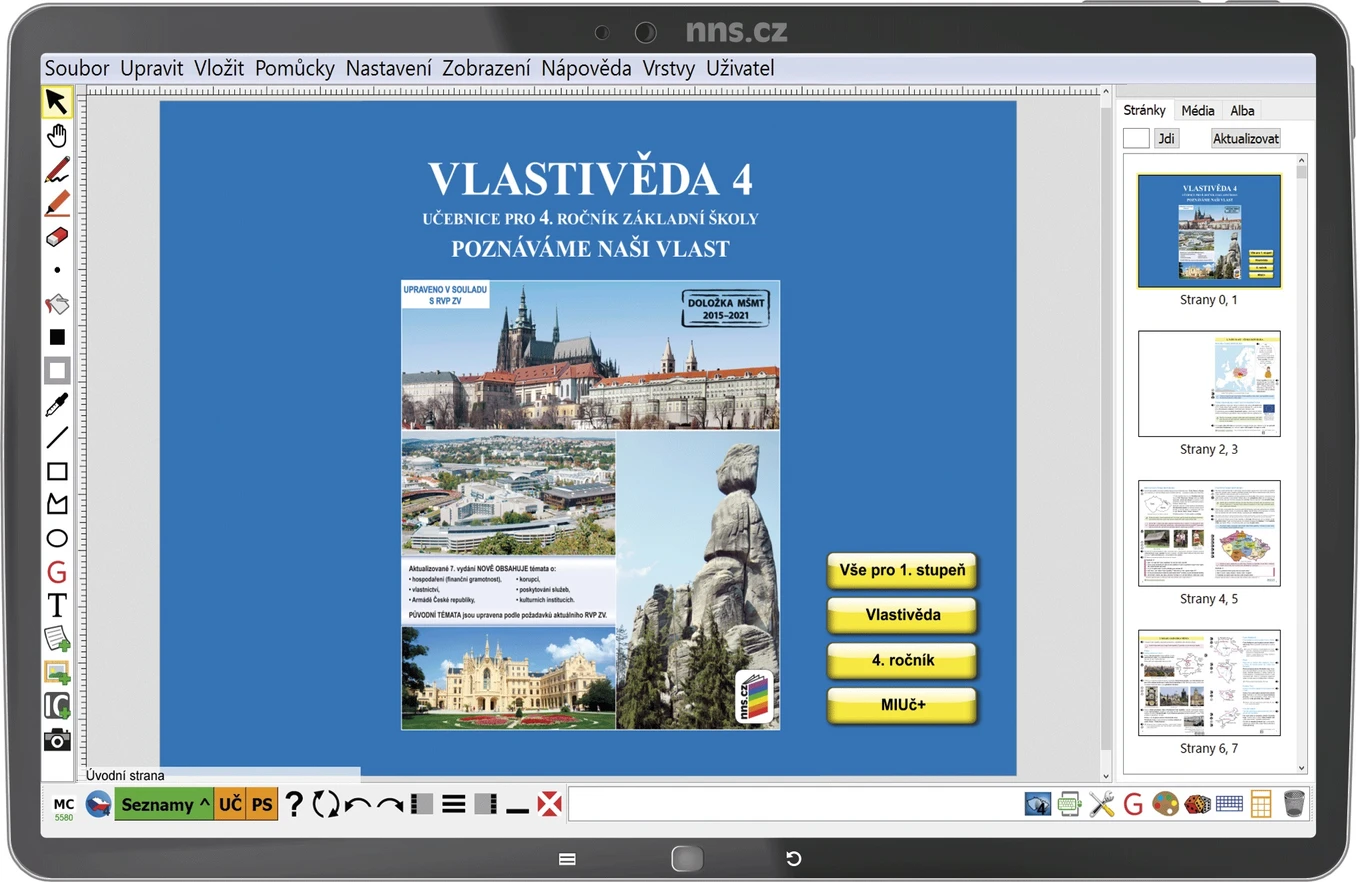This screenshot has height=882, width=1360.
Task: Expand the Seznamy ^ list
Action: coord(165,804)
